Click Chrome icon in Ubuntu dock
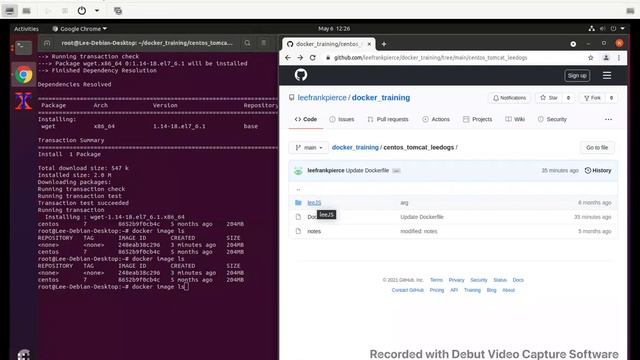The width and height of the screenshot is (640, 360). (24, 75)
